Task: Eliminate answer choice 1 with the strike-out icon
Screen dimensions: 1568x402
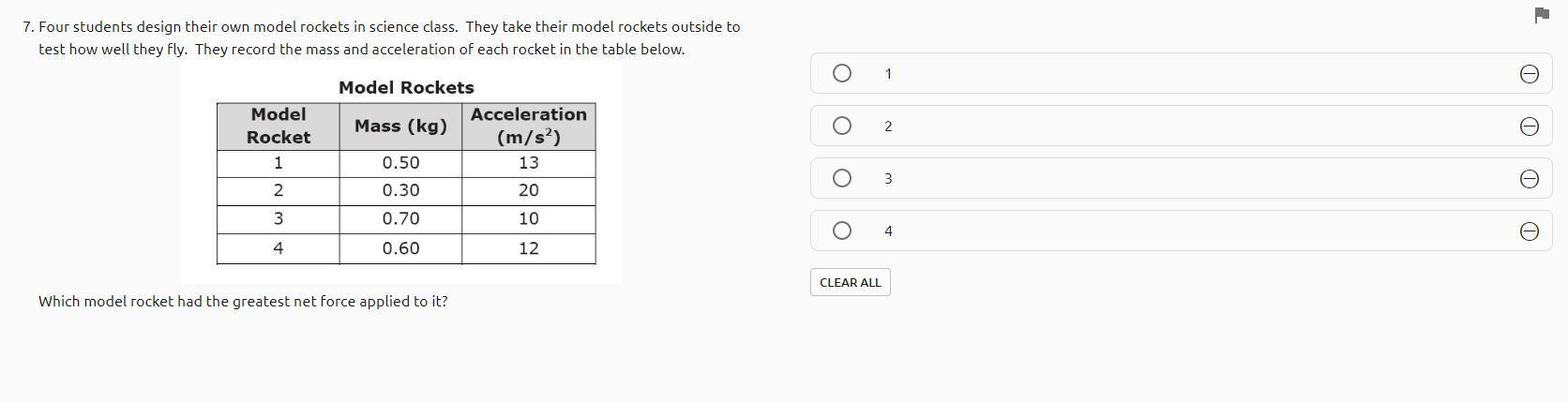Action: click(1529, 74)
